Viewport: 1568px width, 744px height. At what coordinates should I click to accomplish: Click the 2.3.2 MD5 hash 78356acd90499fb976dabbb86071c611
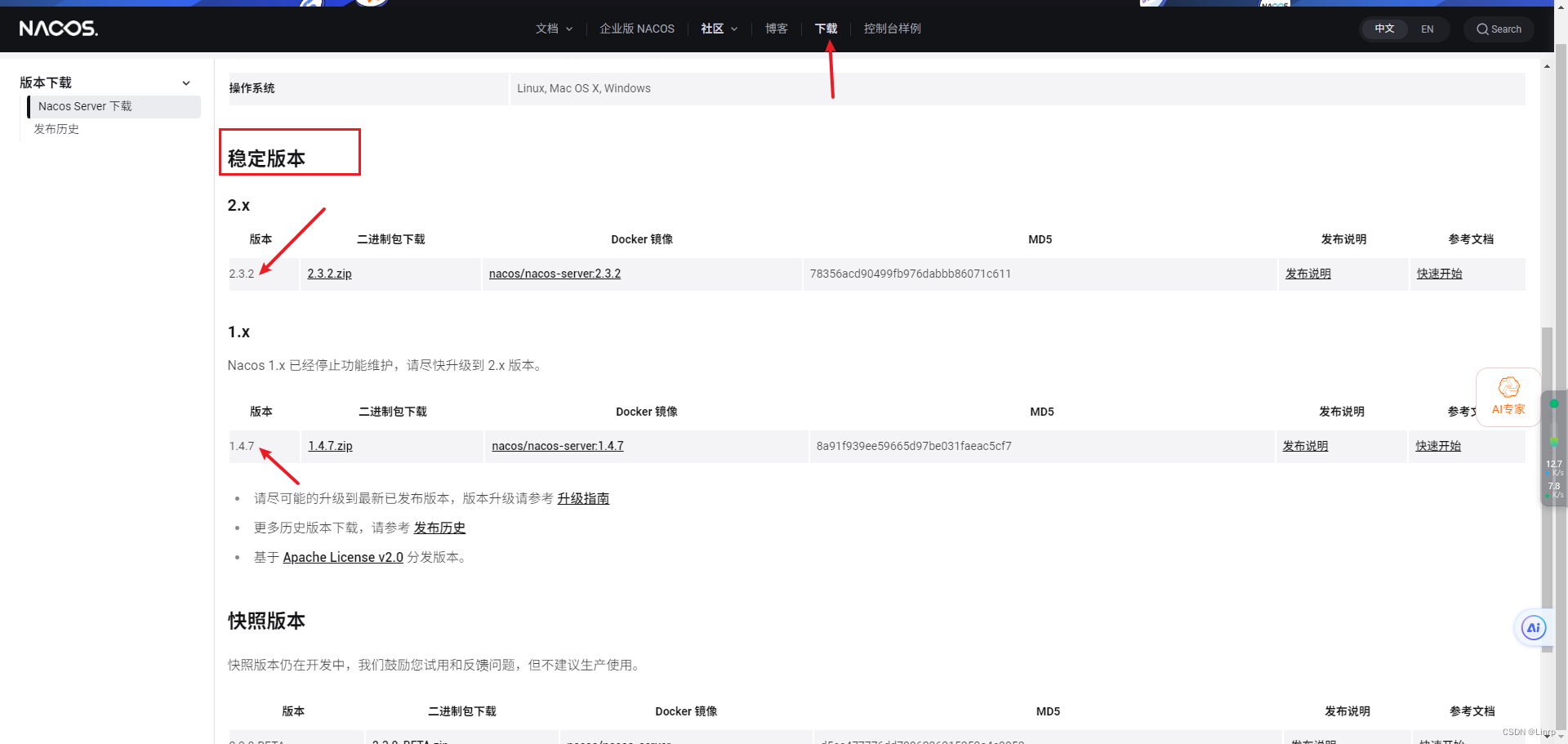(x=911, y=274)
